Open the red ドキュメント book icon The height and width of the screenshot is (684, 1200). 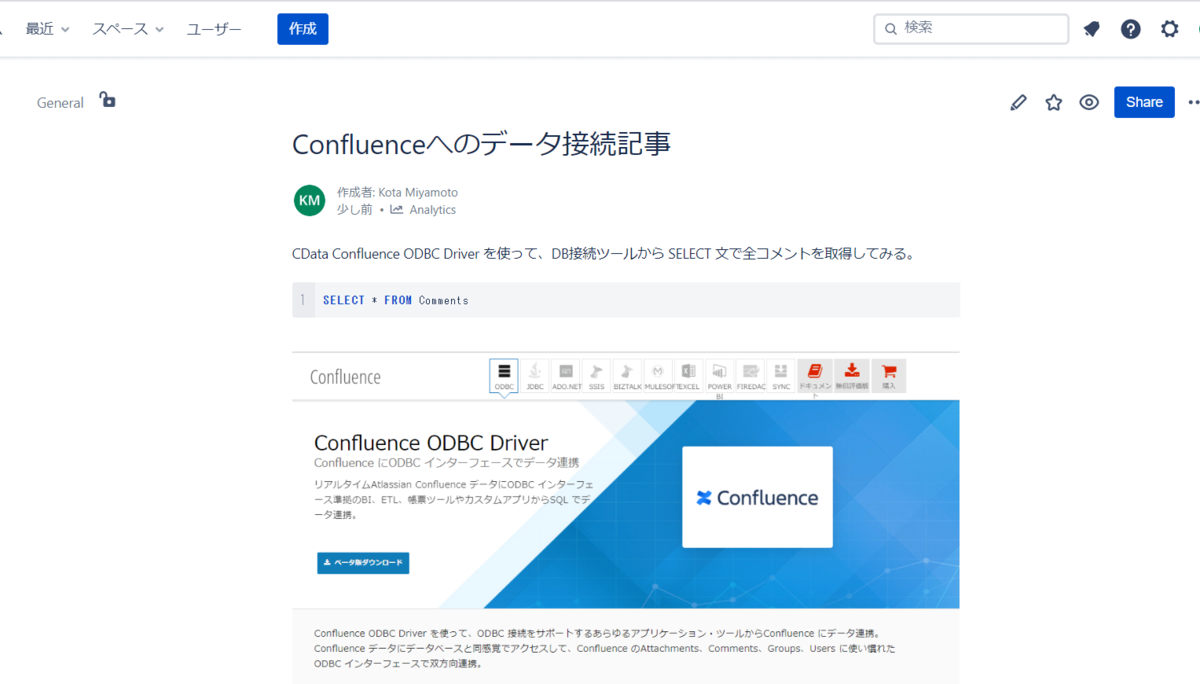pos(815,376)
